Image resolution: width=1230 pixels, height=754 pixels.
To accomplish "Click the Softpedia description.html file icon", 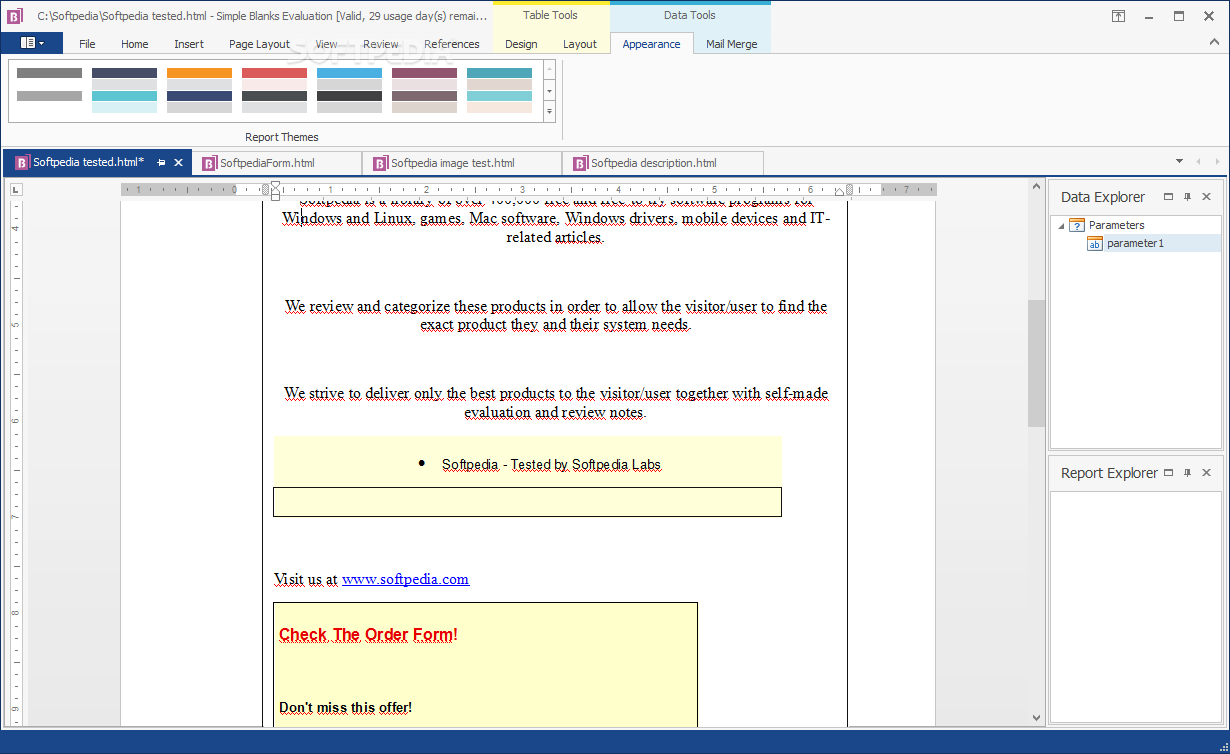I will coord(580,163).
